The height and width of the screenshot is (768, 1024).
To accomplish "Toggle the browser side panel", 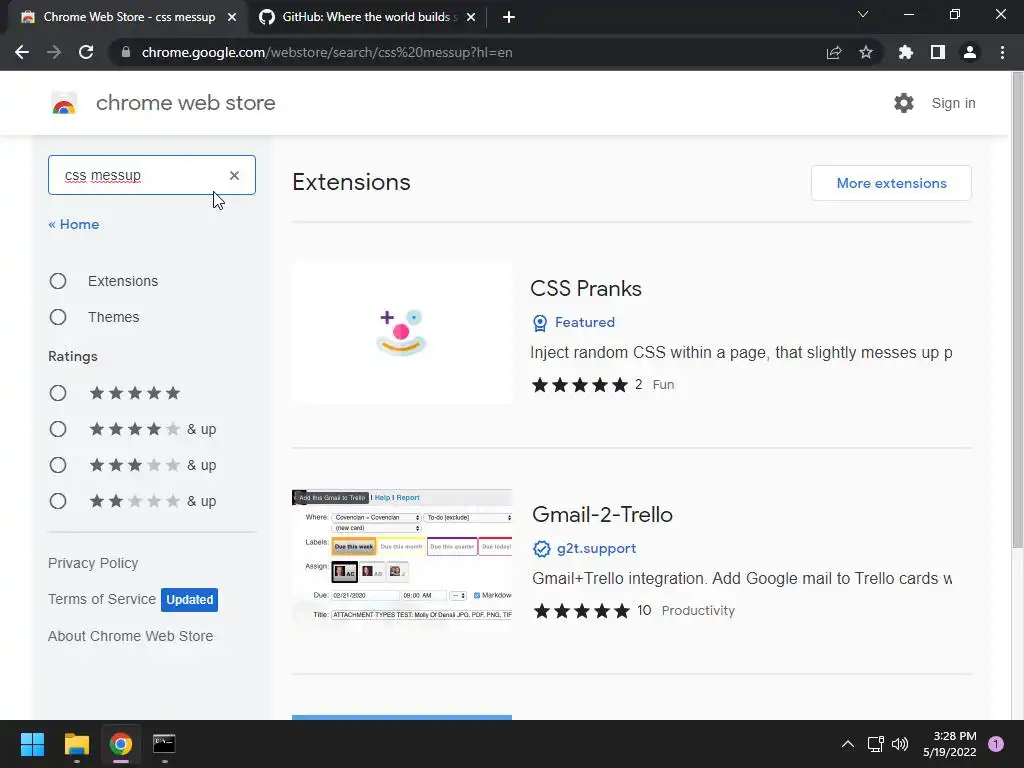I will pyautogui.click(x=938, y=52).
